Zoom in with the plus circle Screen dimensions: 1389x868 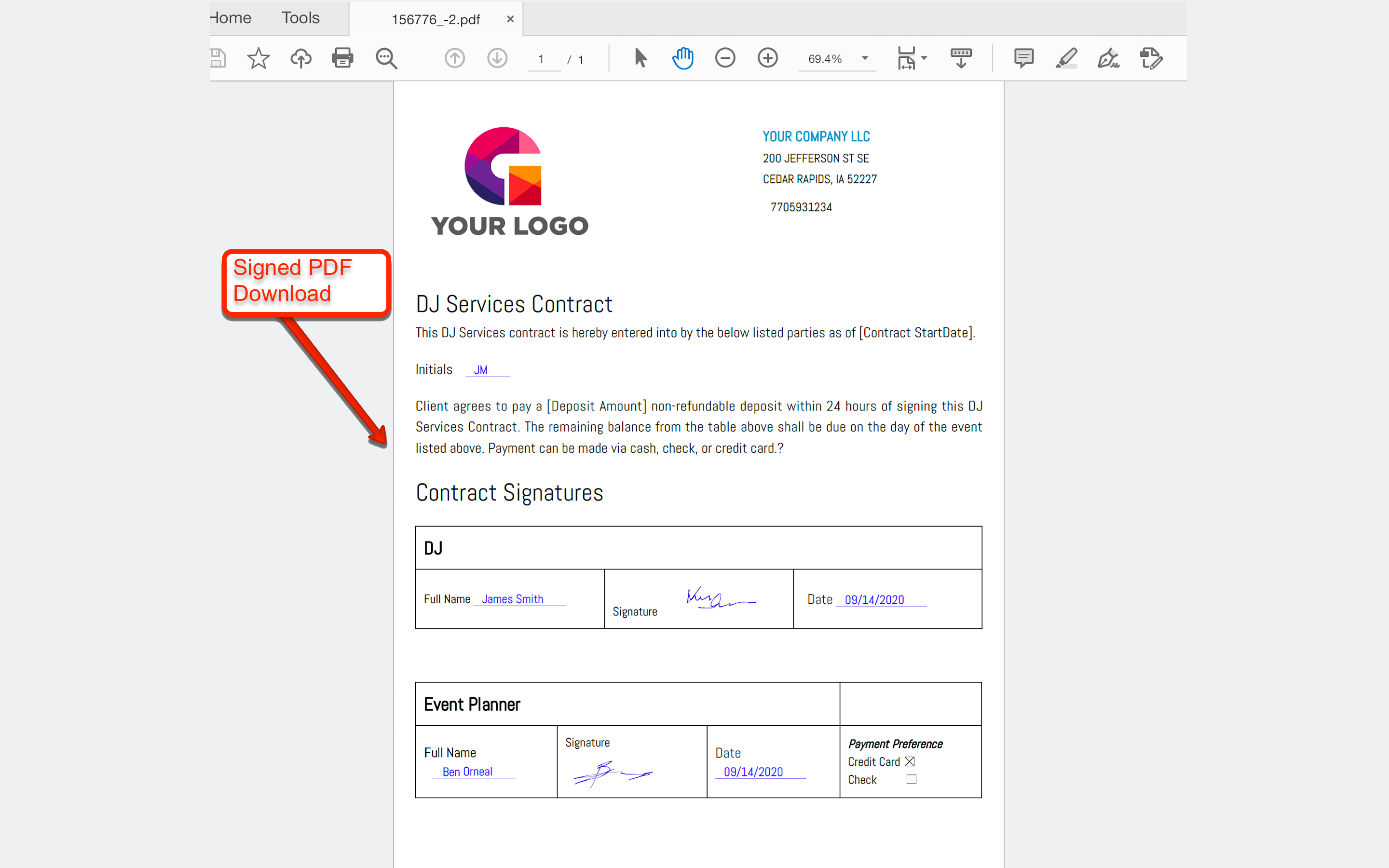(767, 58)
